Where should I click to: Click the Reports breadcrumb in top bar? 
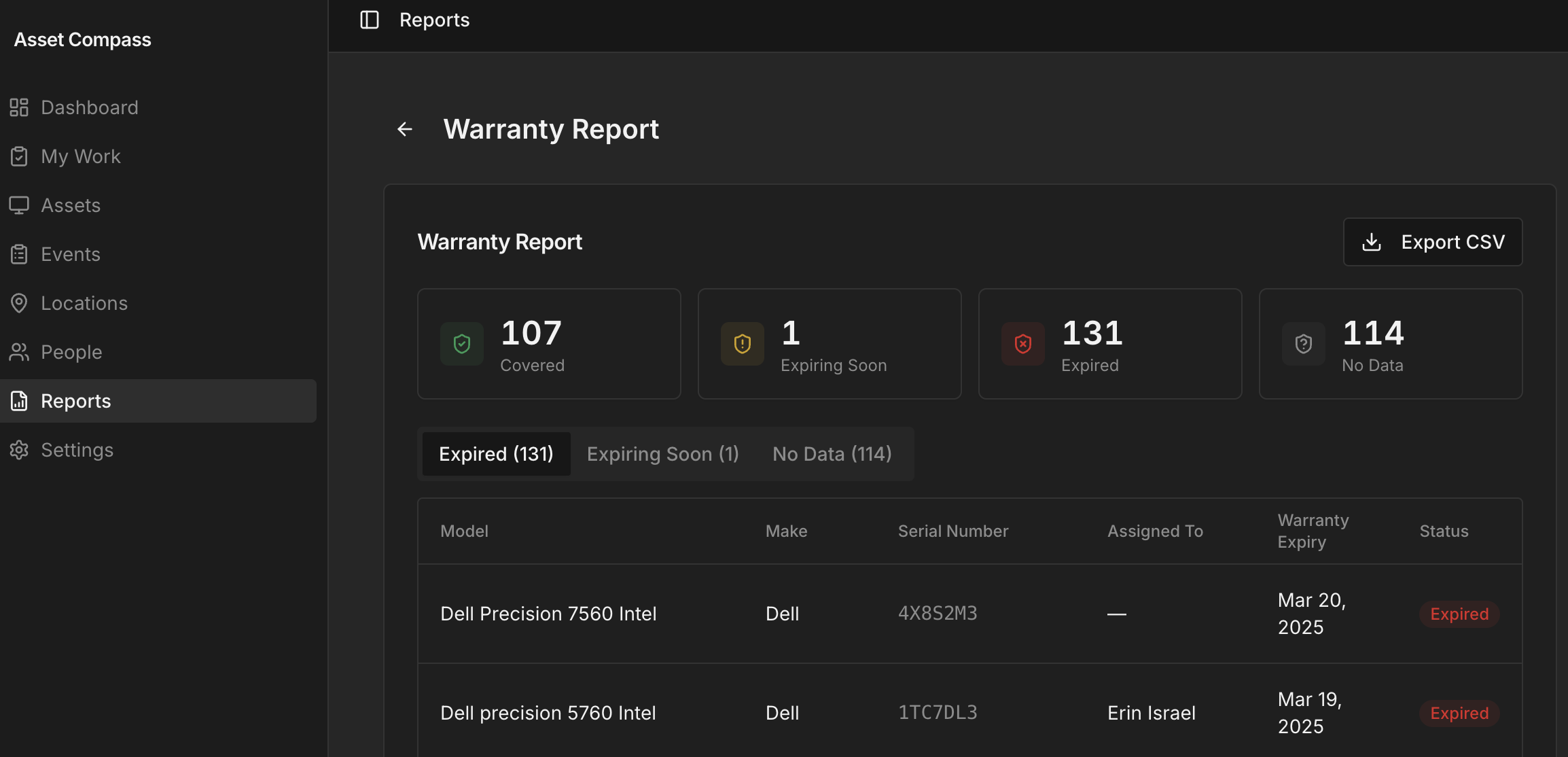pos(434,20)
